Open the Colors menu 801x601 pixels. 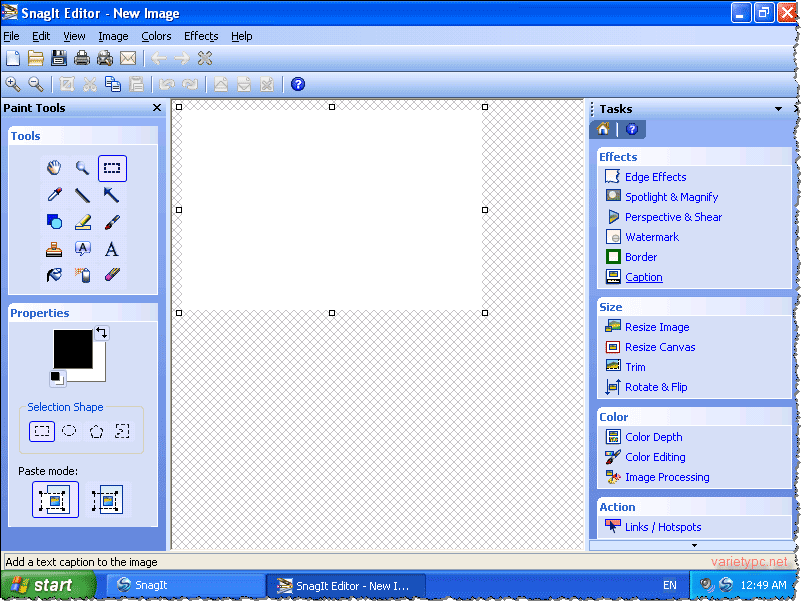coord(156,36)
